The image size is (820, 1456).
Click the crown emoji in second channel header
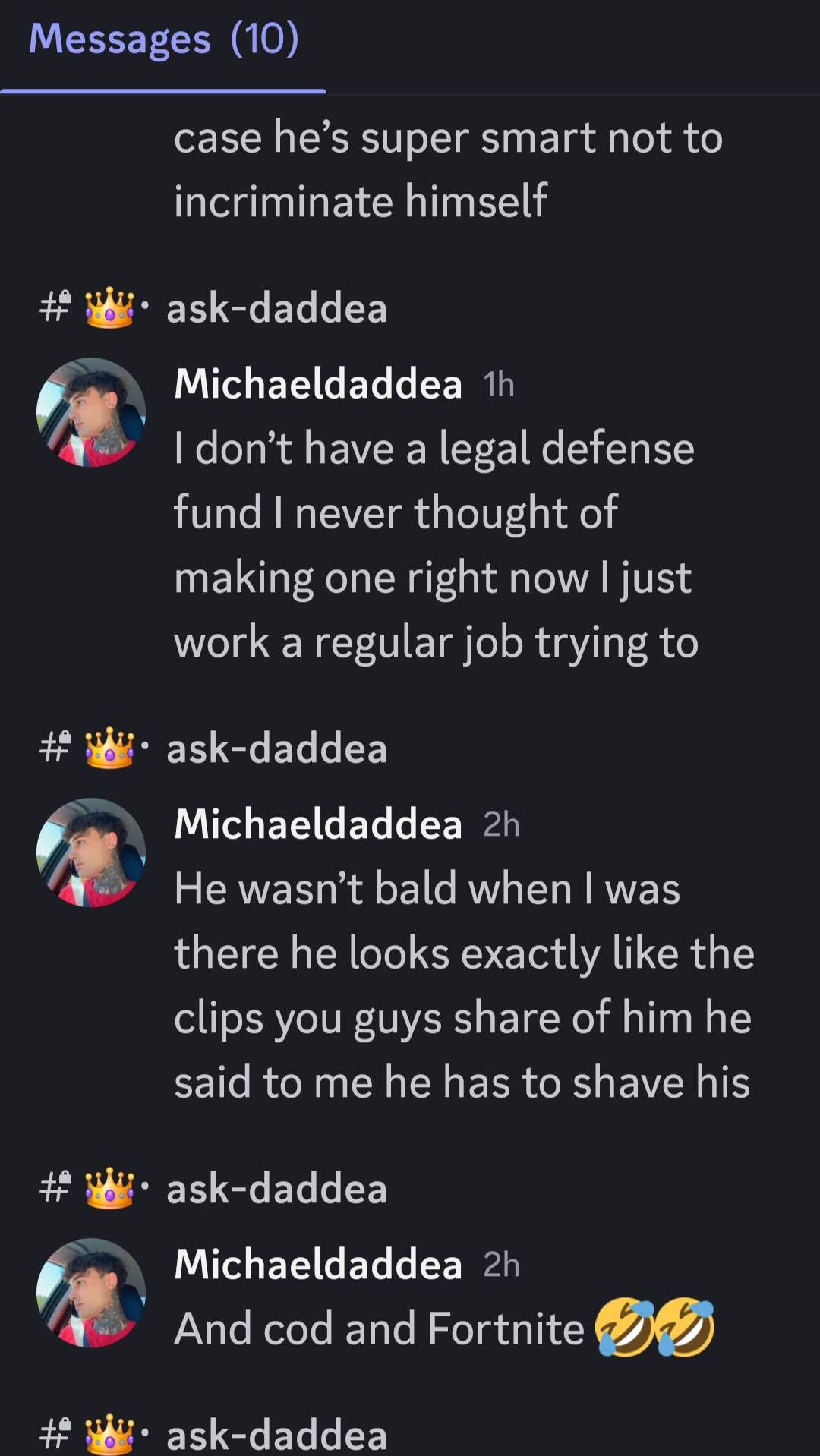tap(111, 748)
